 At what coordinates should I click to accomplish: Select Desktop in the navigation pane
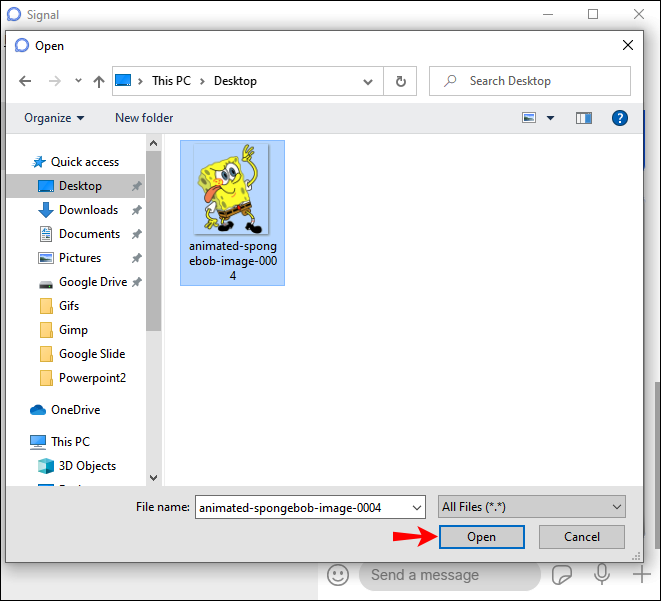[76, 186]
